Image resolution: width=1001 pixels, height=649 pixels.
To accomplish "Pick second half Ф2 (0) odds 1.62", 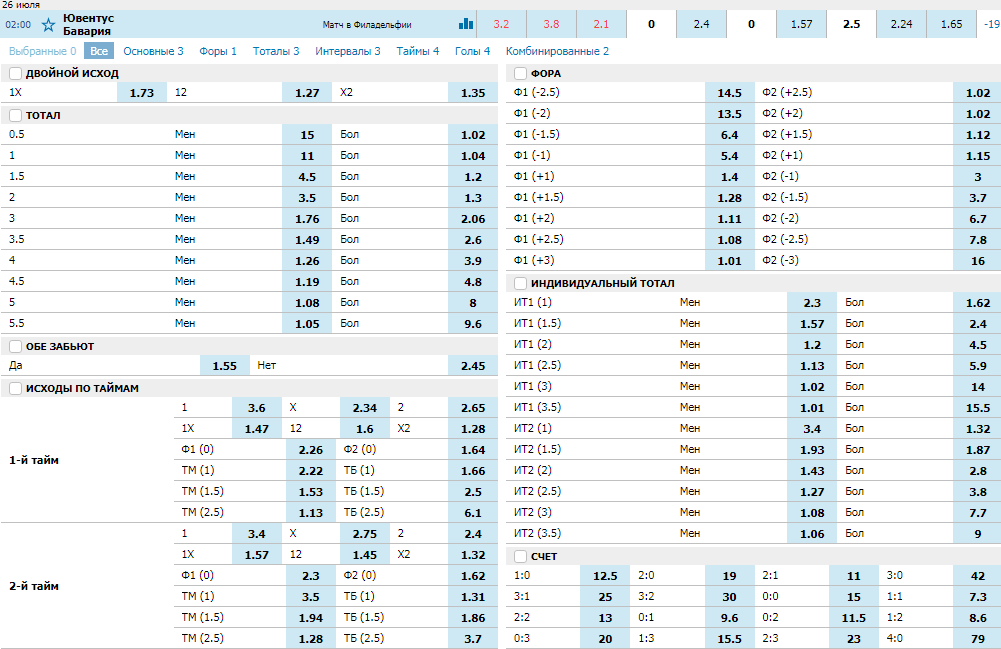I will tap(473, 576).
